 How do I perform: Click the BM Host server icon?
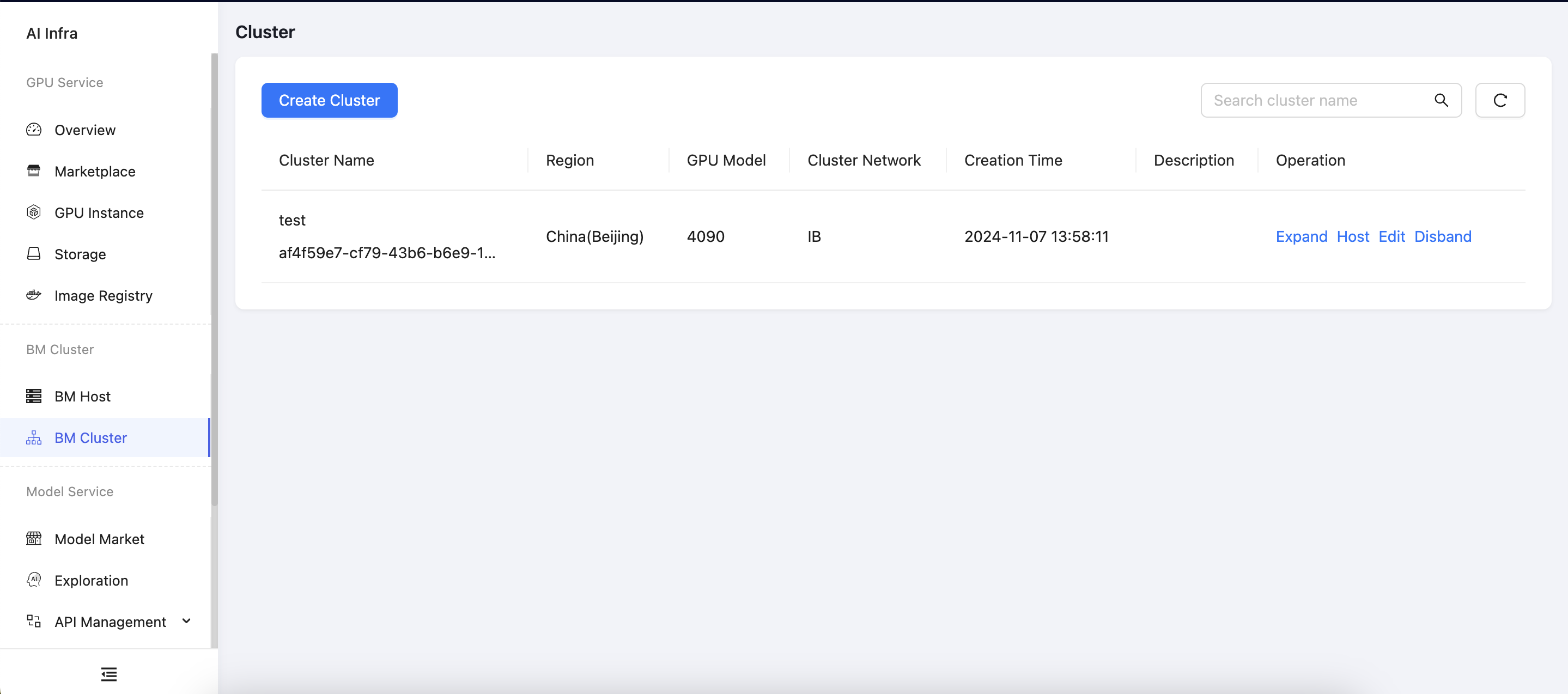(34, 397)
